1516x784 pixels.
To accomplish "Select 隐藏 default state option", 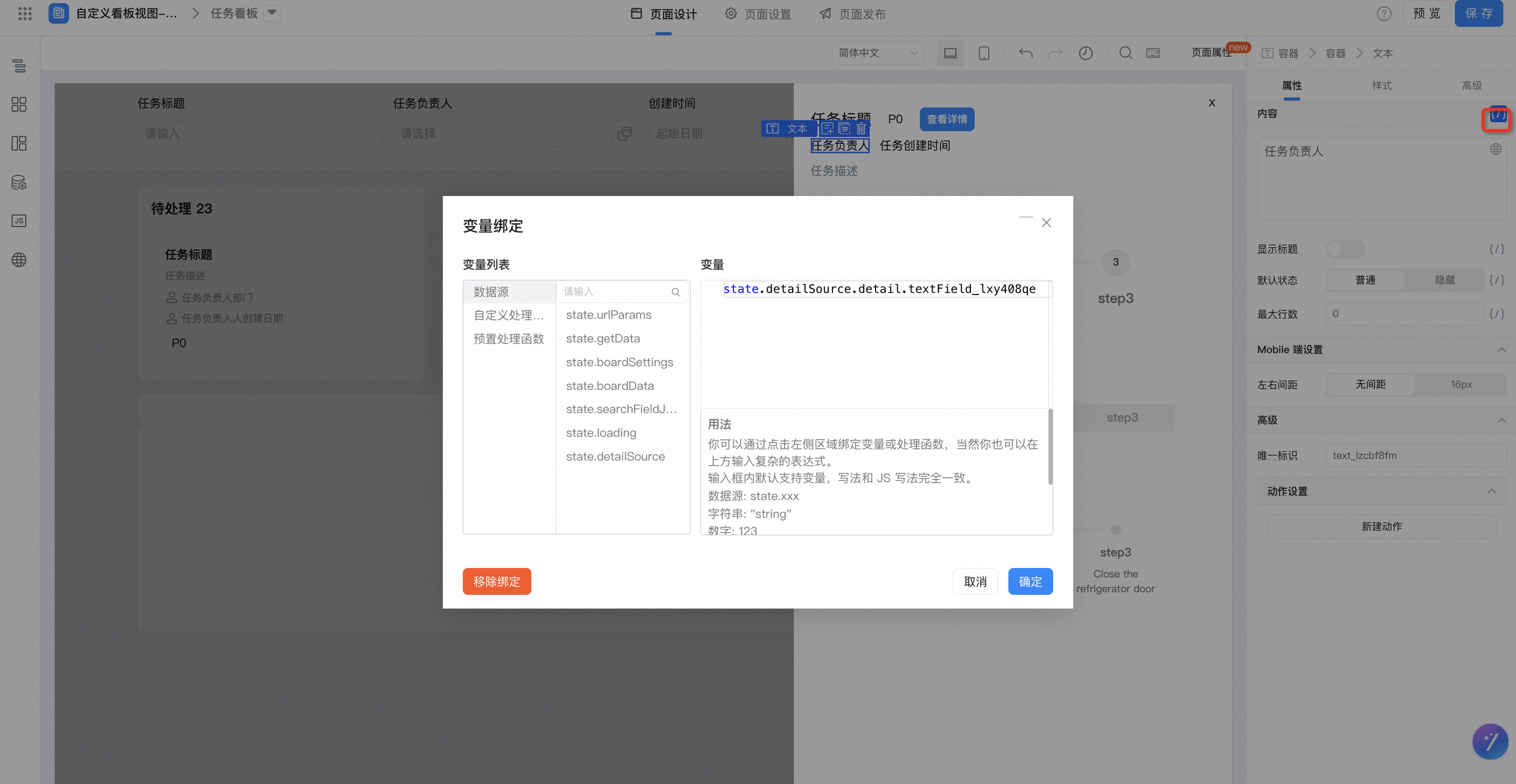I will (1444, 280).
